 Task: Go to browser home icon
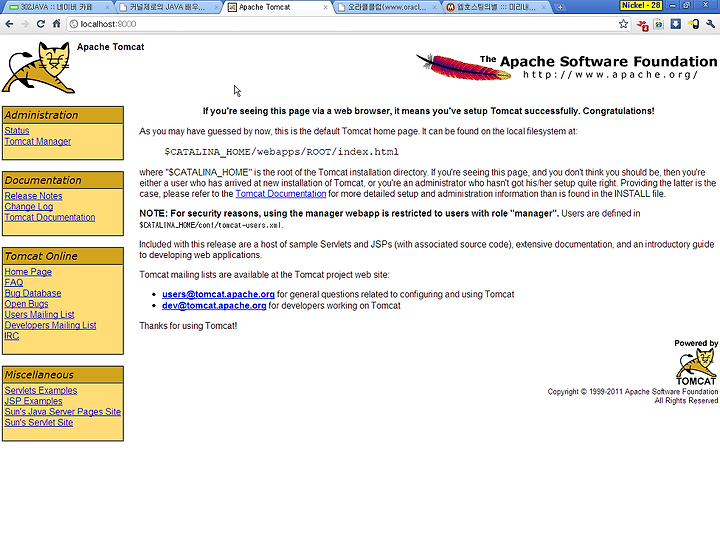click(56, 24)
